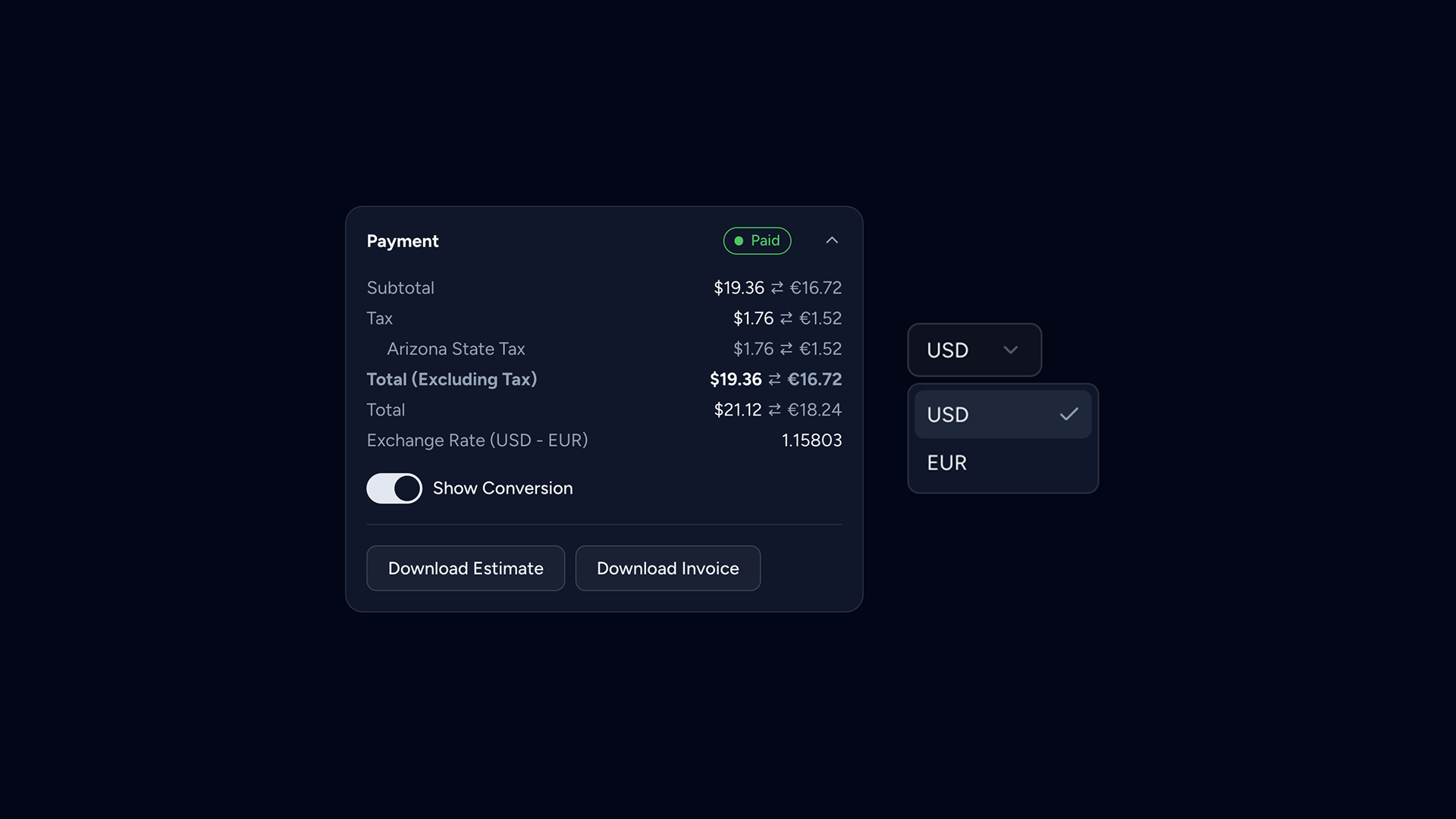Viewport: 1456px width, 819px height.
Task: Click the arrows icon beside Arizona State Tax
Action: tap(786, 348)
